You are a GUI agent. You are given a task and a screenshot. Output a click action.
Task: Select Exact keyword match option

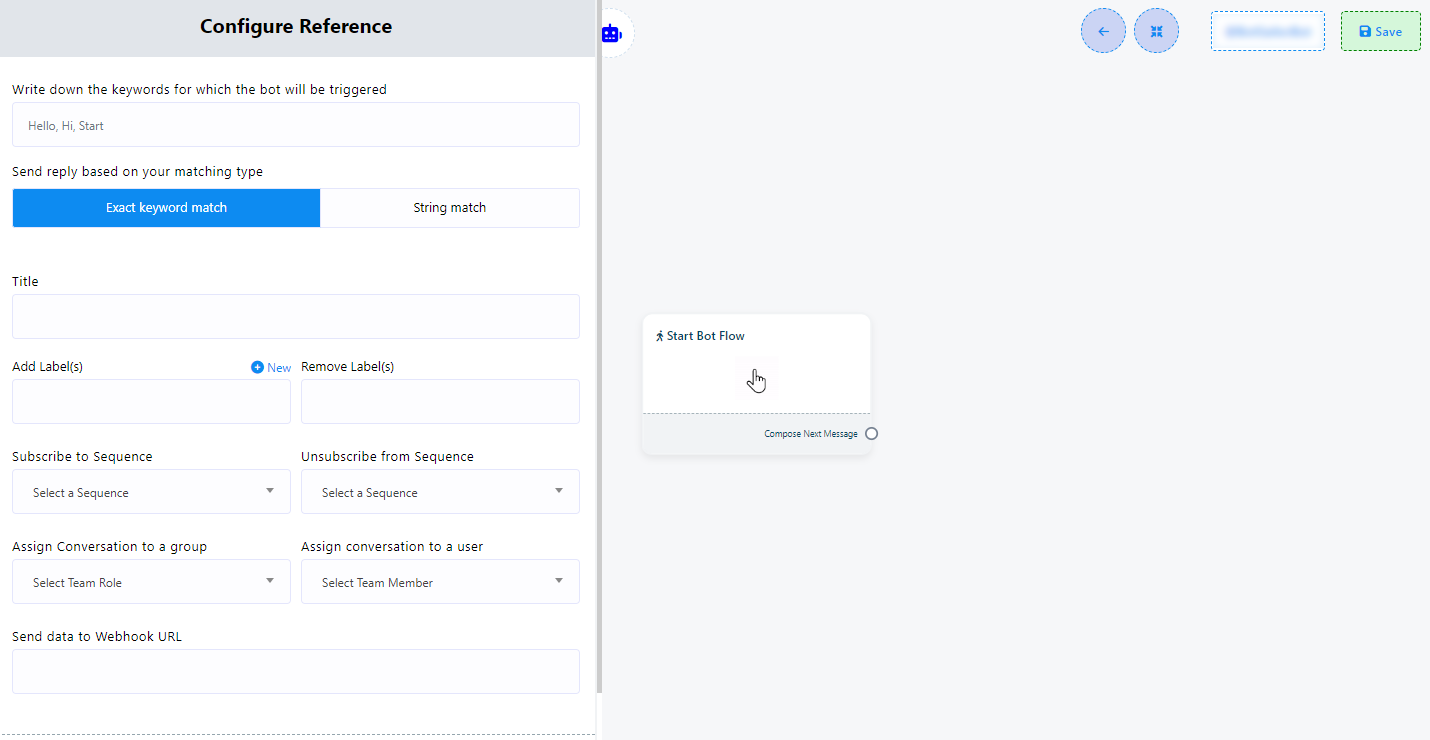coord(166,208)
